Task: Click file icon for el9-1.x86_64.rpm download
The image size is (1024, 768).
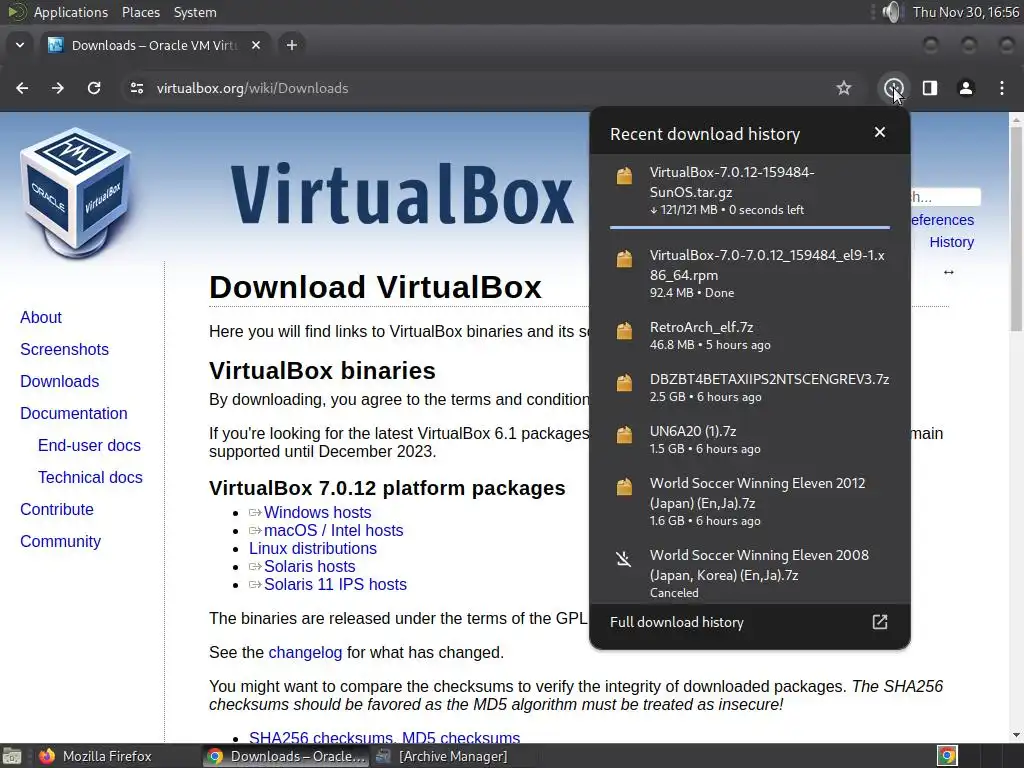Action: (624, 259)
